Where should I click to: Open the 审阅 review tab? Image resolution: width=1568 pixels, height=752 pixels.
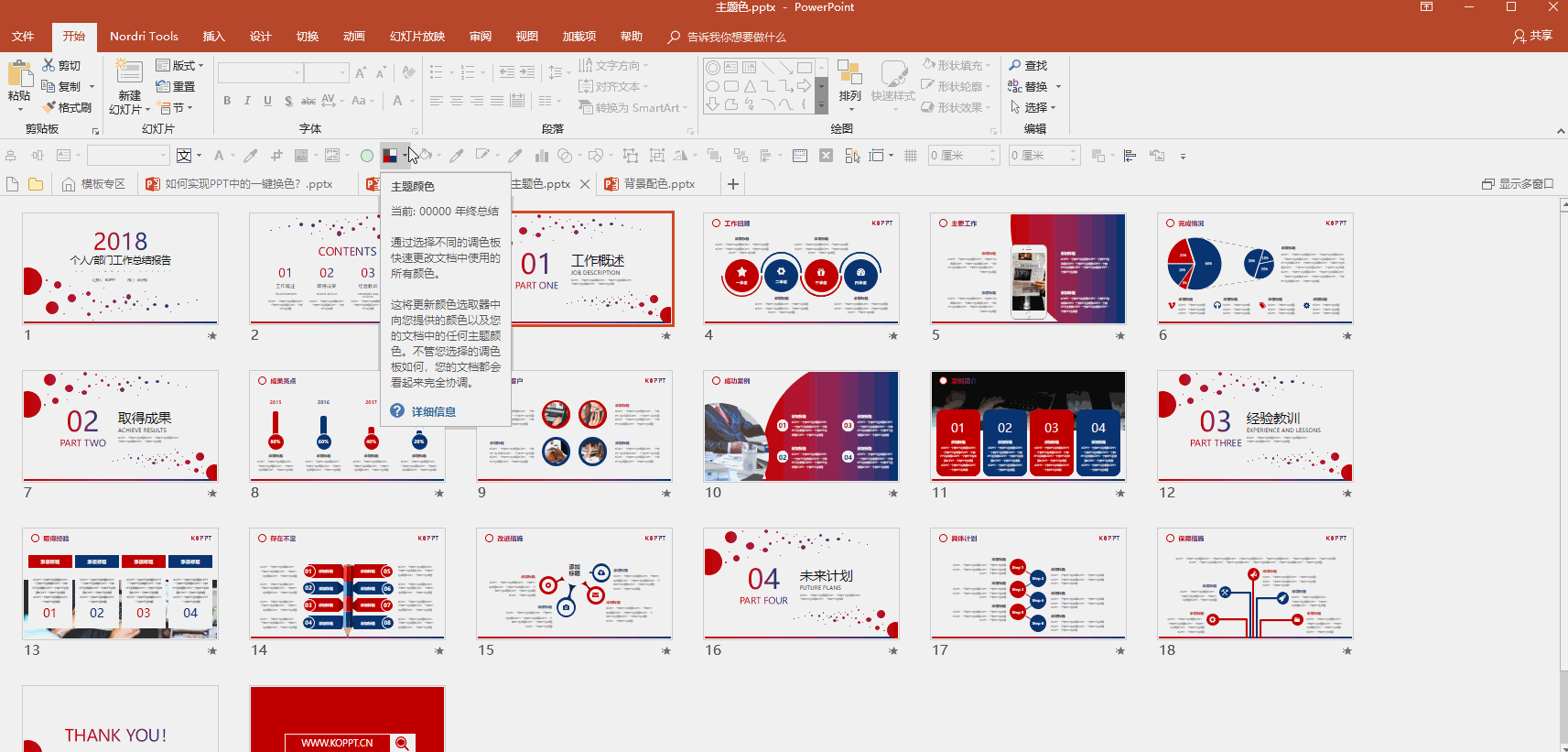(481, 37)
